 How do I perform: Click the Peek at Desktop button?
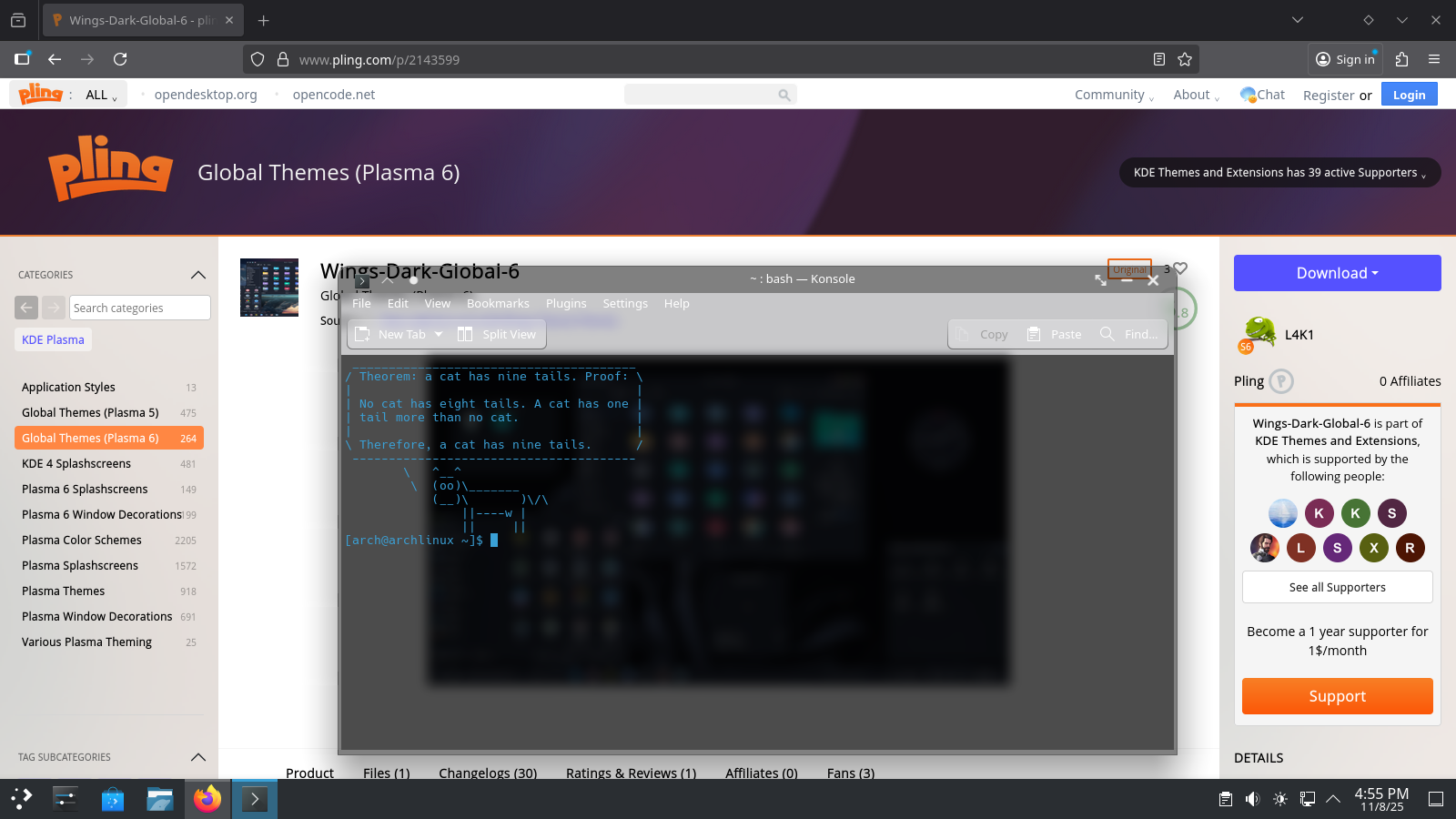1436,799
